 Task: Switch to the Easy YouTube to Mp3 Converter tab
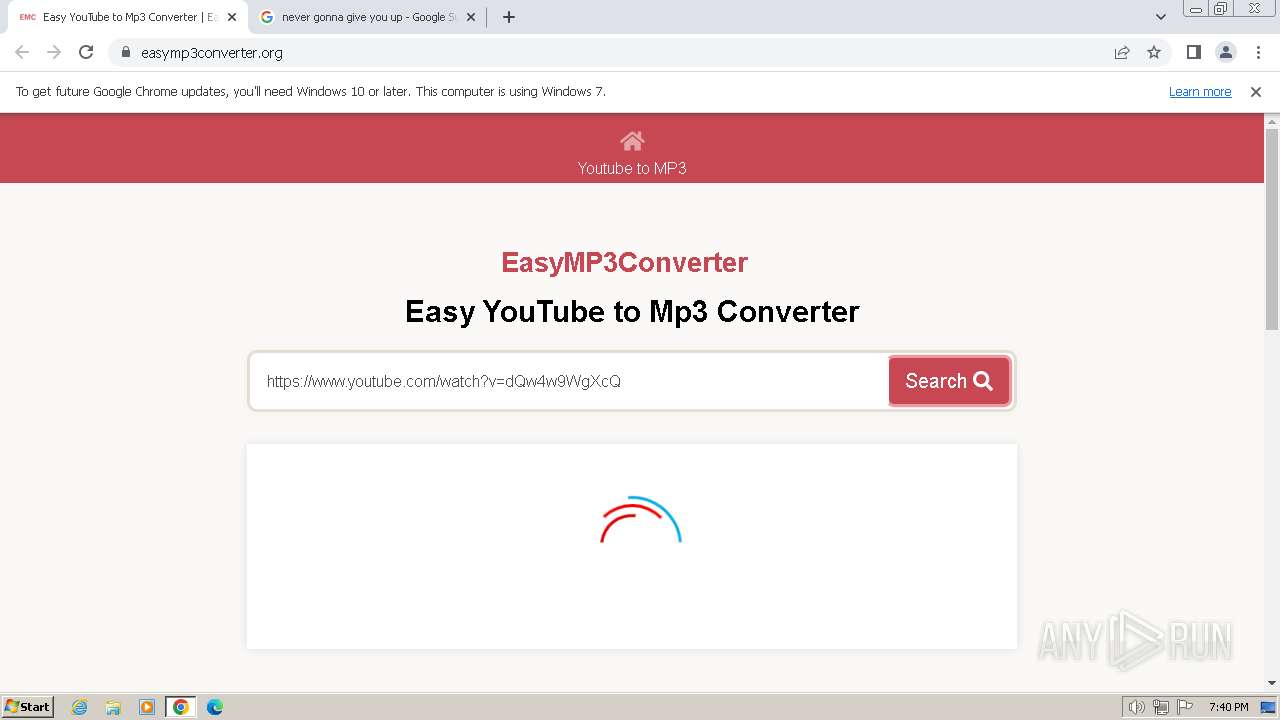tap(128, 17)
